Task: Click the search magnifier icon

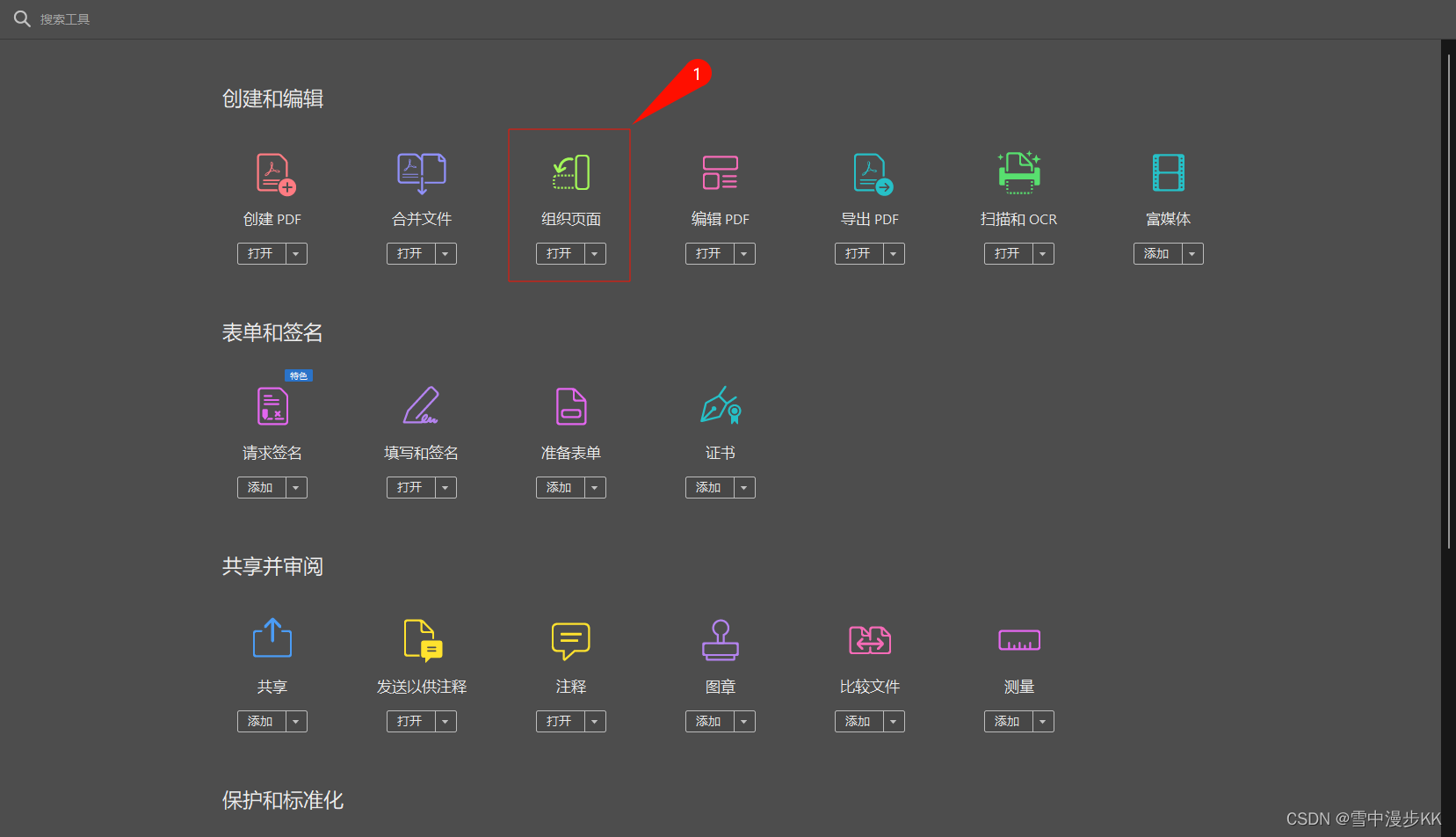Action: (22, 18)
